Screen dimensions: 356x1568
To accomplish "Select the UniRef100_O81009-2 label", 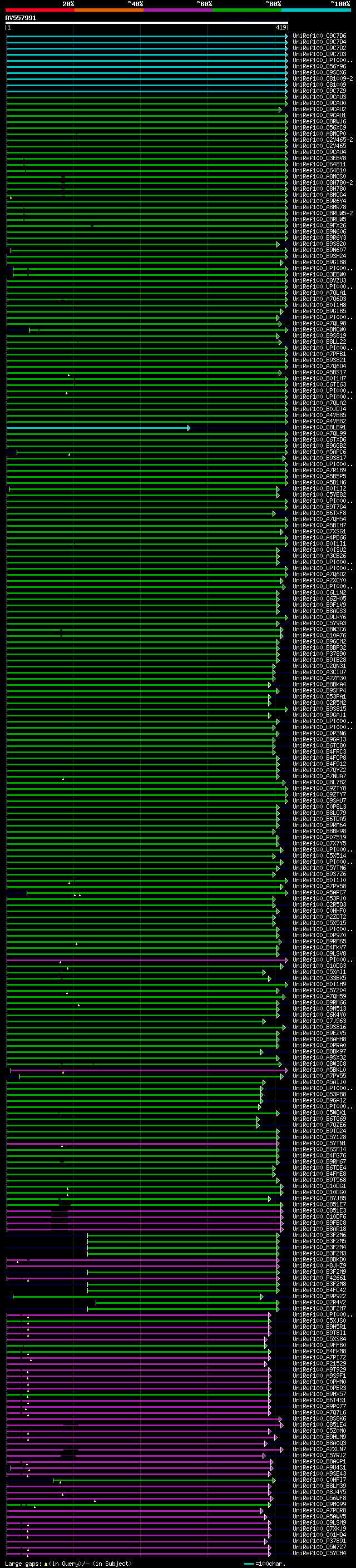I will [x=323, y=78].
